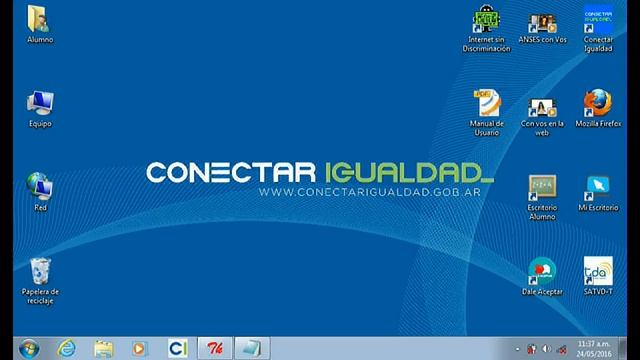Screen dimensions: 640x360
Task: Select Mozilla Firefox shortcut
Action: click(x=598, y=109)
